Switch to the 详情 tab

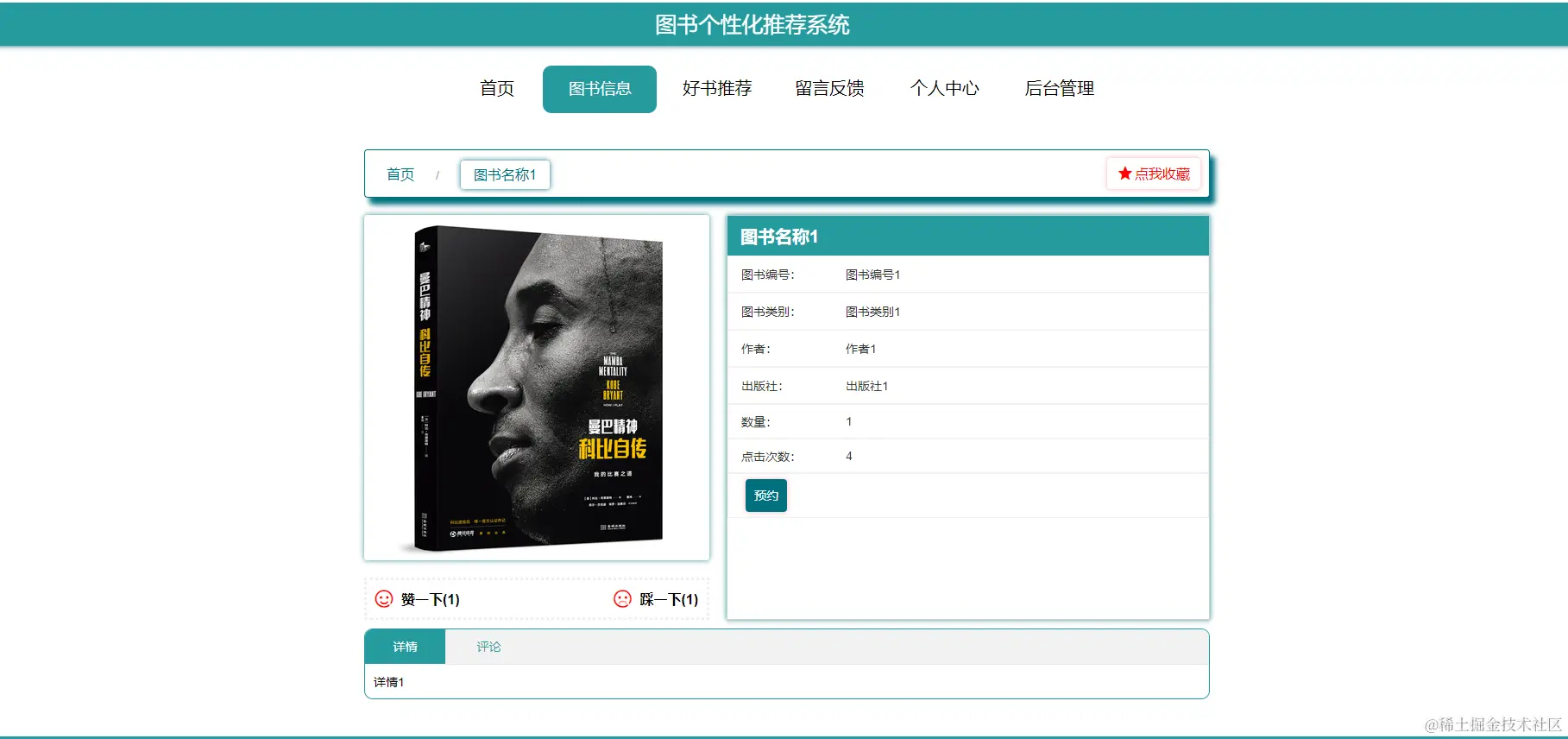(405, 647)
